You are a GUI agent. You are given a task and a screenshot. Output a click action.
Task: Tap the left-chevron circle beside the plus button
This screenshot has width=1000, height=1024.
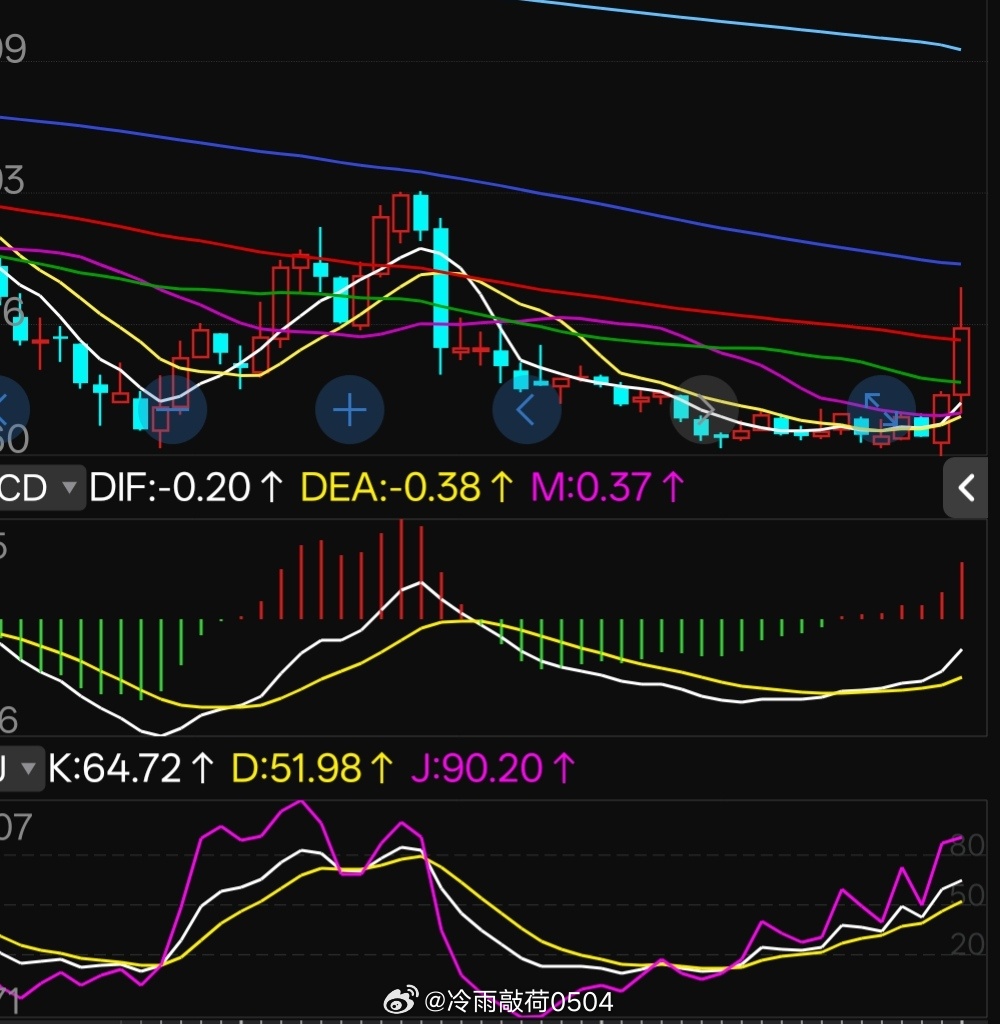(x=526, y=410)
